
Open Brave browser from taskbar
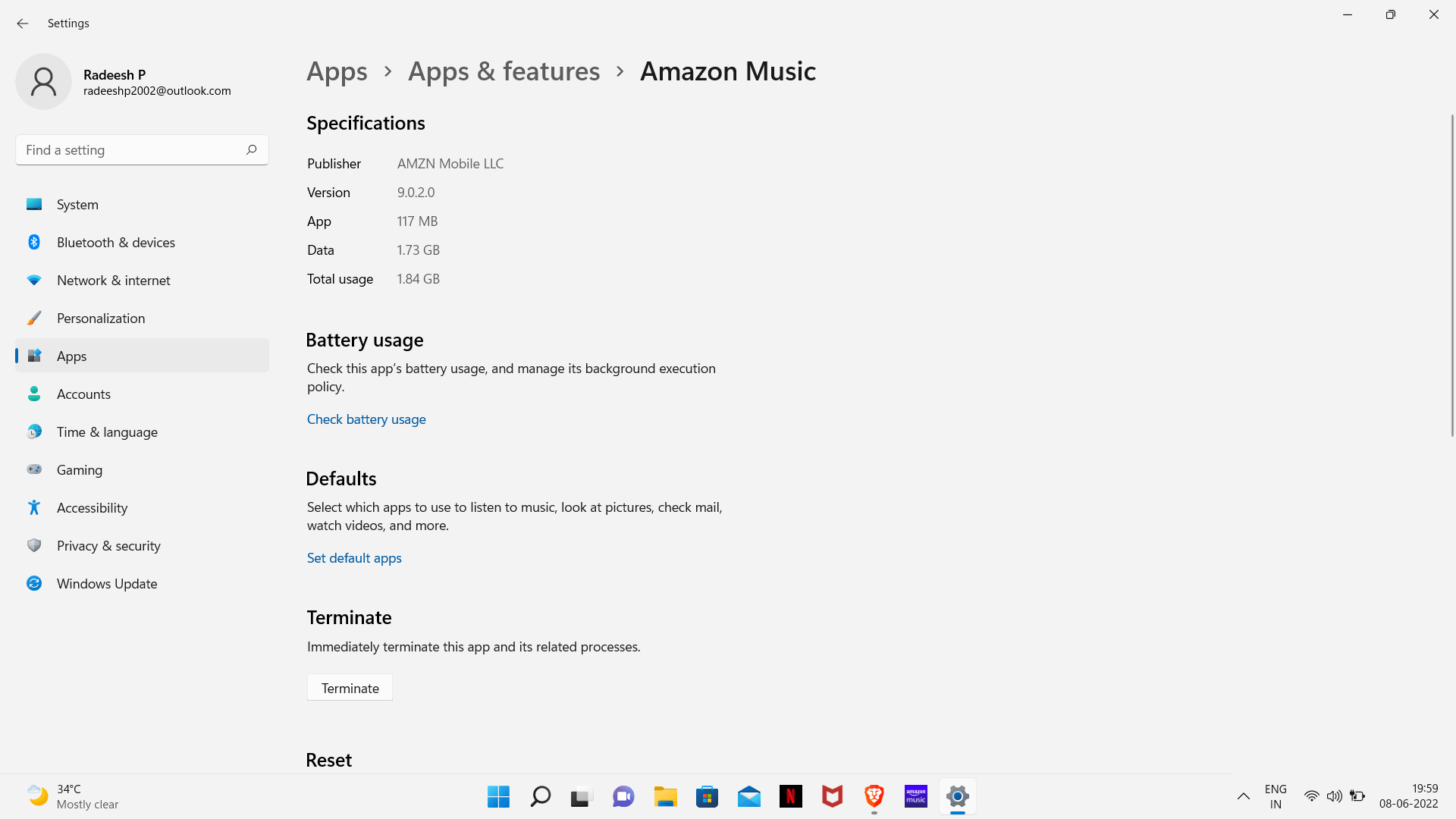pyautogui.click(x=874, y=796)
